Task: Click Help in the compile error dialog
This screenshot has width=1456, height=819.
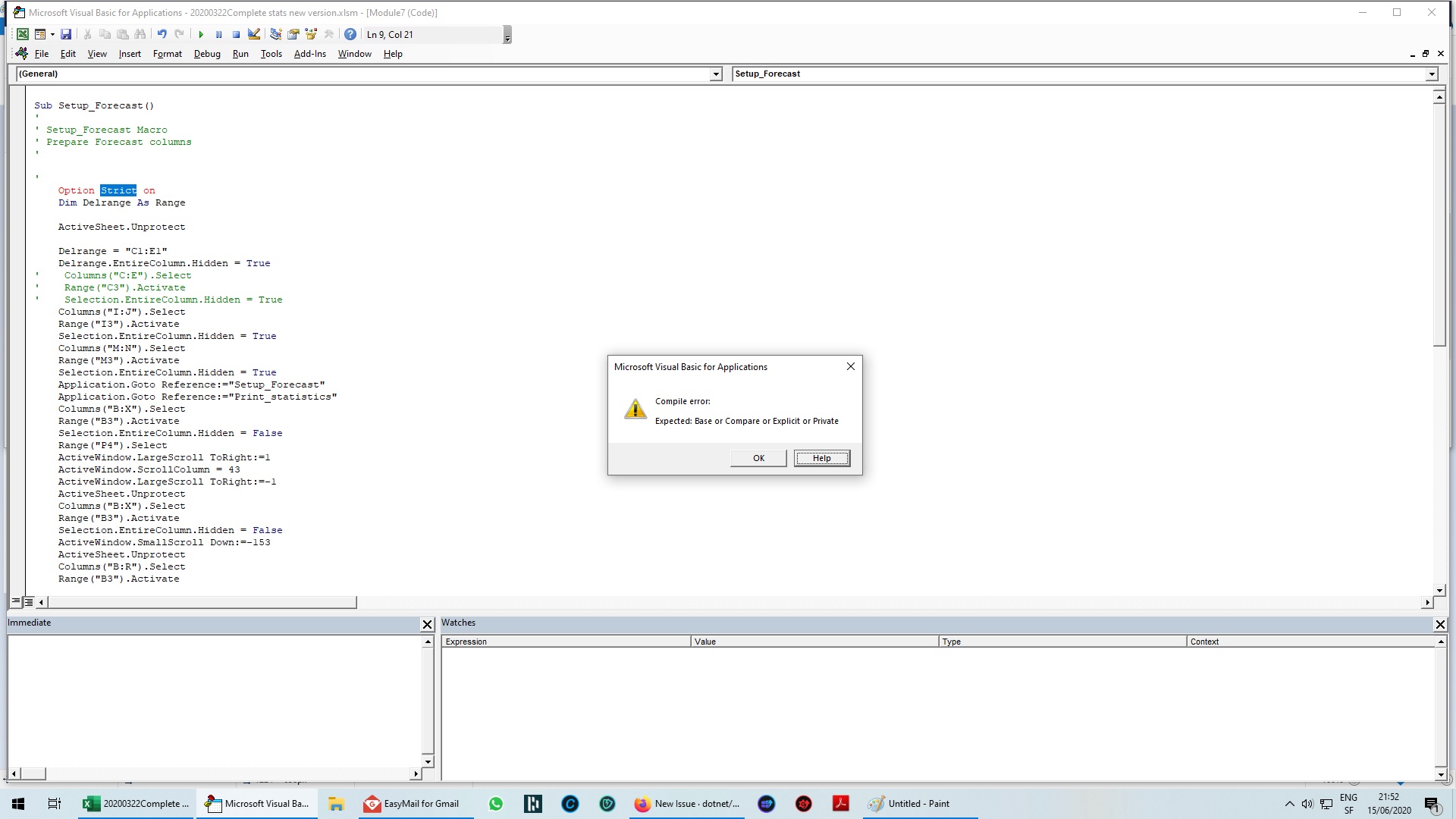Action: 821,457
